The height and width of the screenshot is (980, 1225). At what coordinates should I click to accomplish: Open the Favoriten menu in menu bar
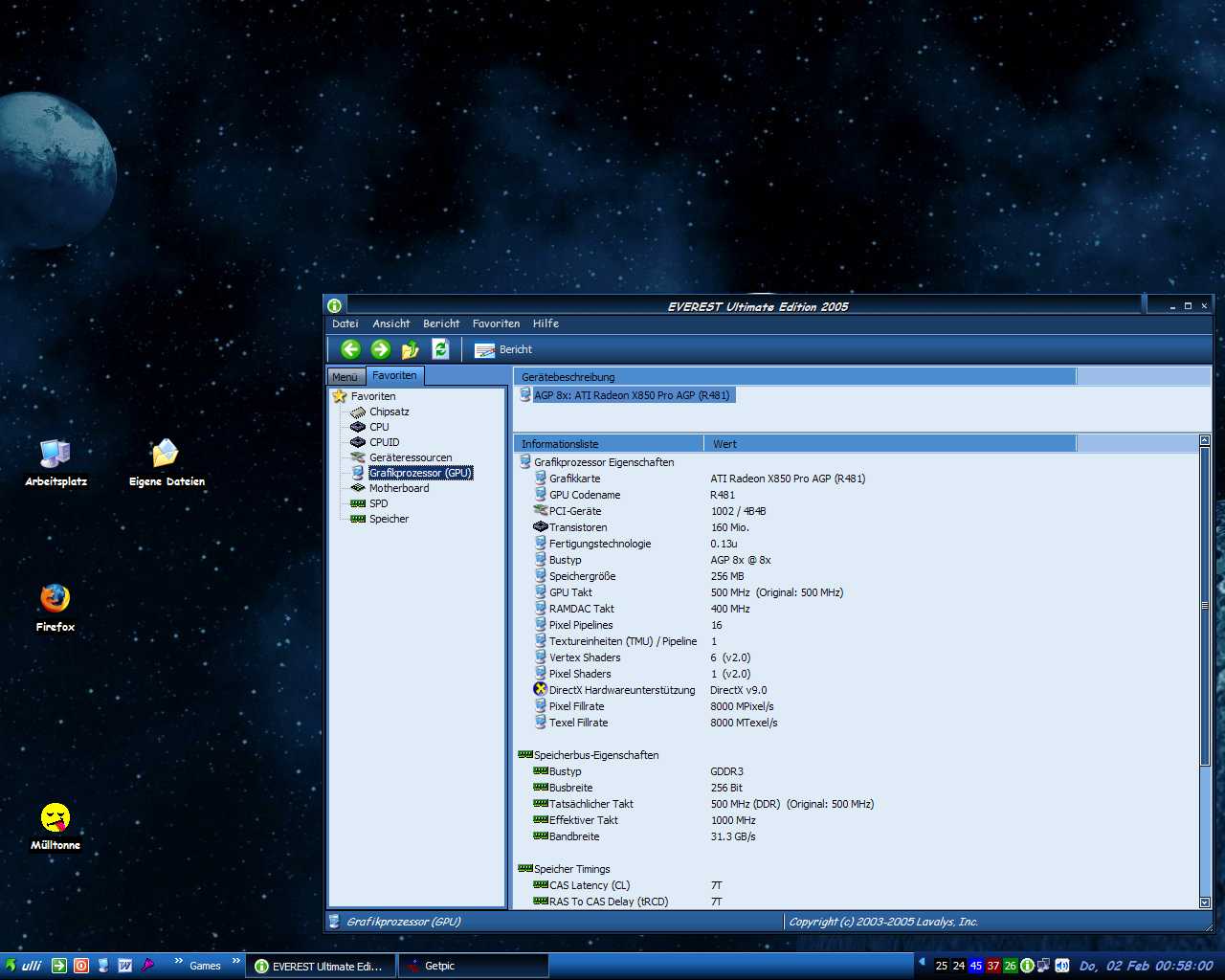tap(496, 323)
